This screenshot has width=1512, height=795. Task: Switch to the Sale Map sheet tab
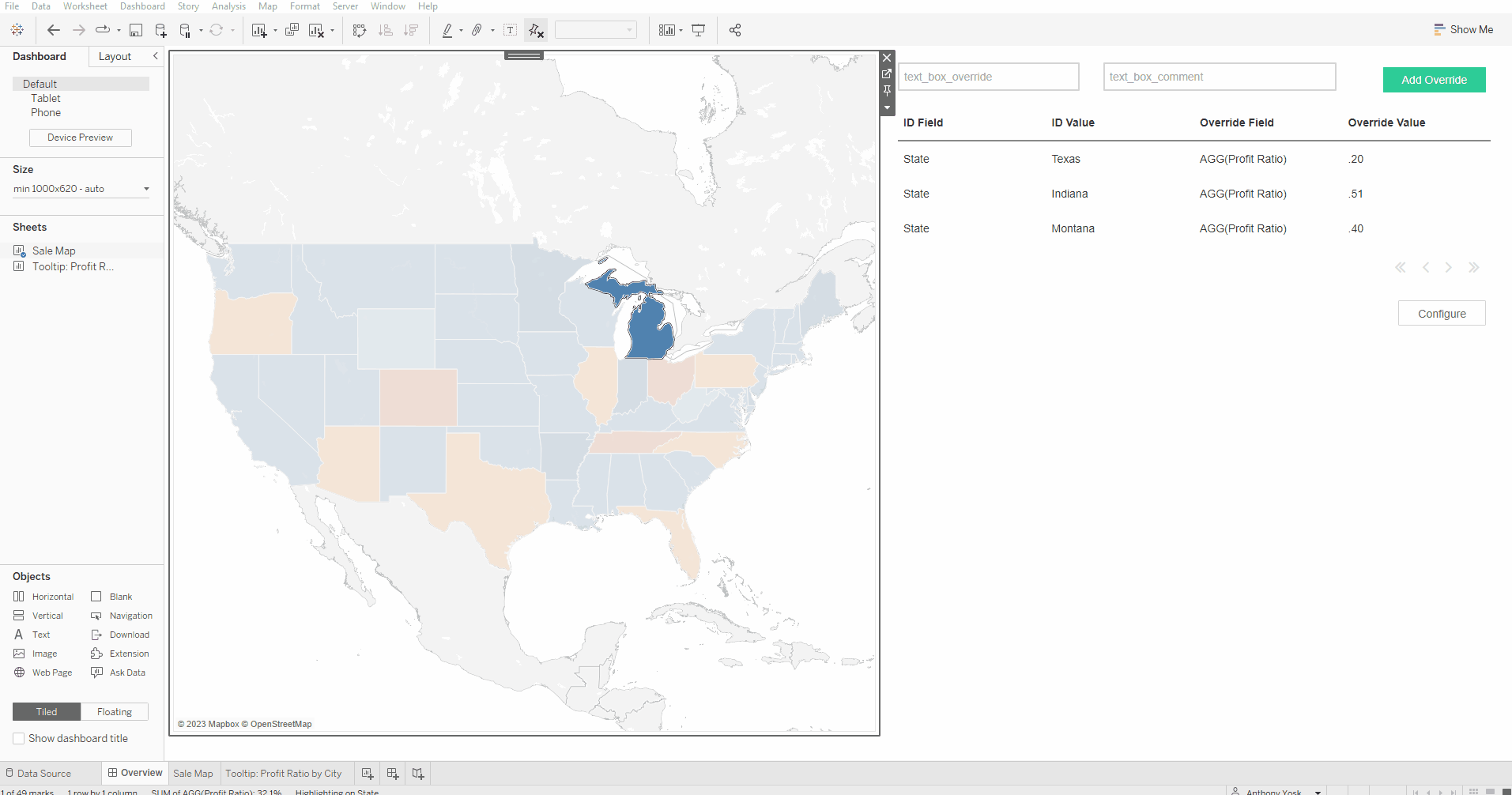tap(193, 774)
